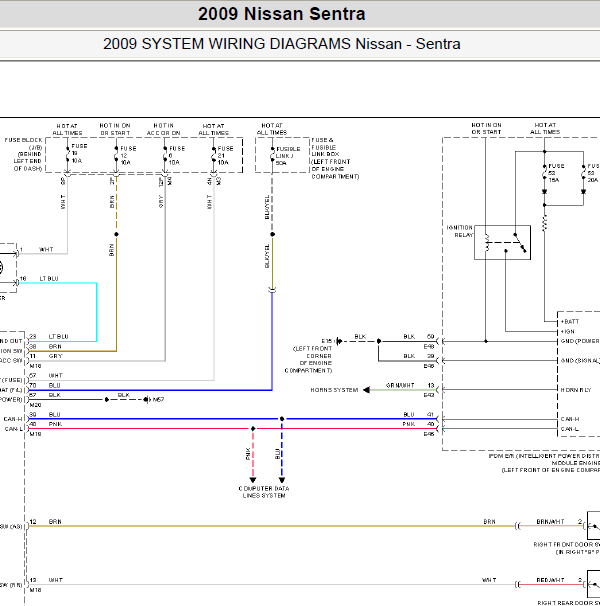The height and width of the screenshot is (606, 600).
Task: Click the ground symbol beside E15
Action: coord(339,341)
